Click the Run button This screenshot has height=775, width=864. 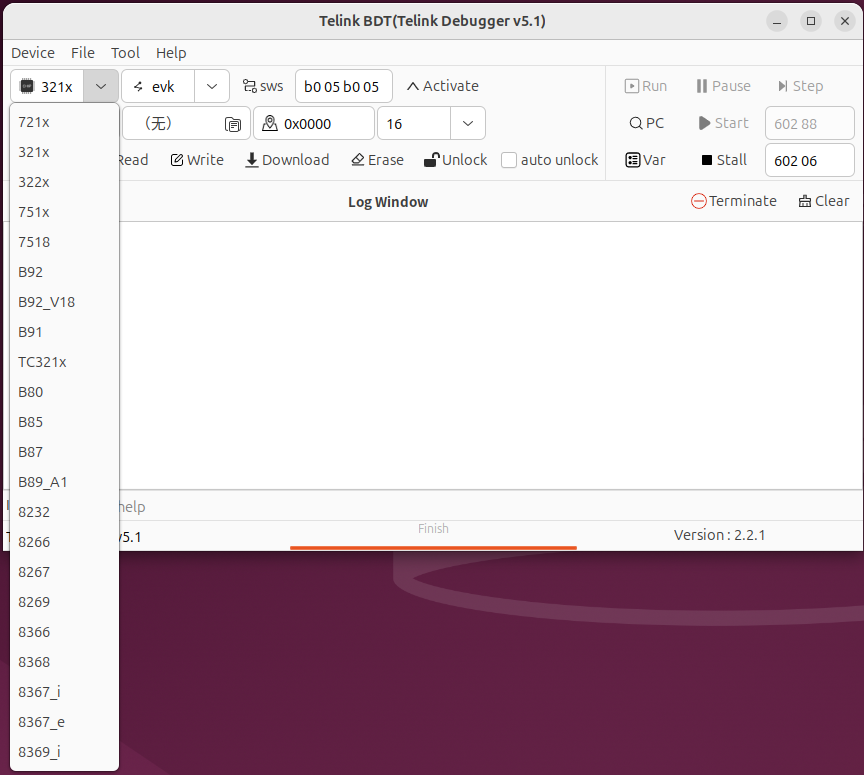tap(645, 86)
